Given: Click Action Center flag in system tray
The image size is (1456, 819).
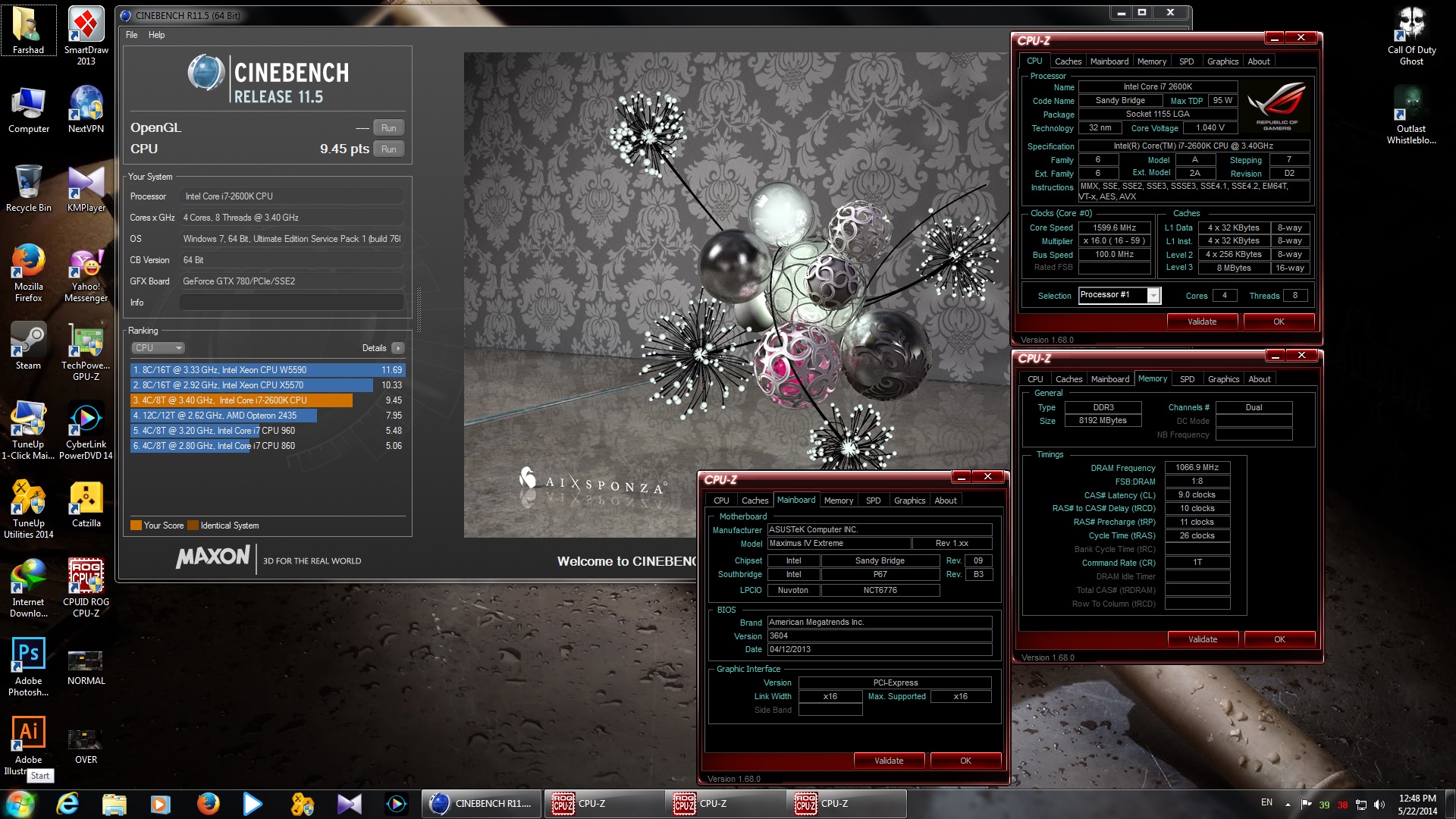Looking at the screenshot, I should [x=1306, y=804].
